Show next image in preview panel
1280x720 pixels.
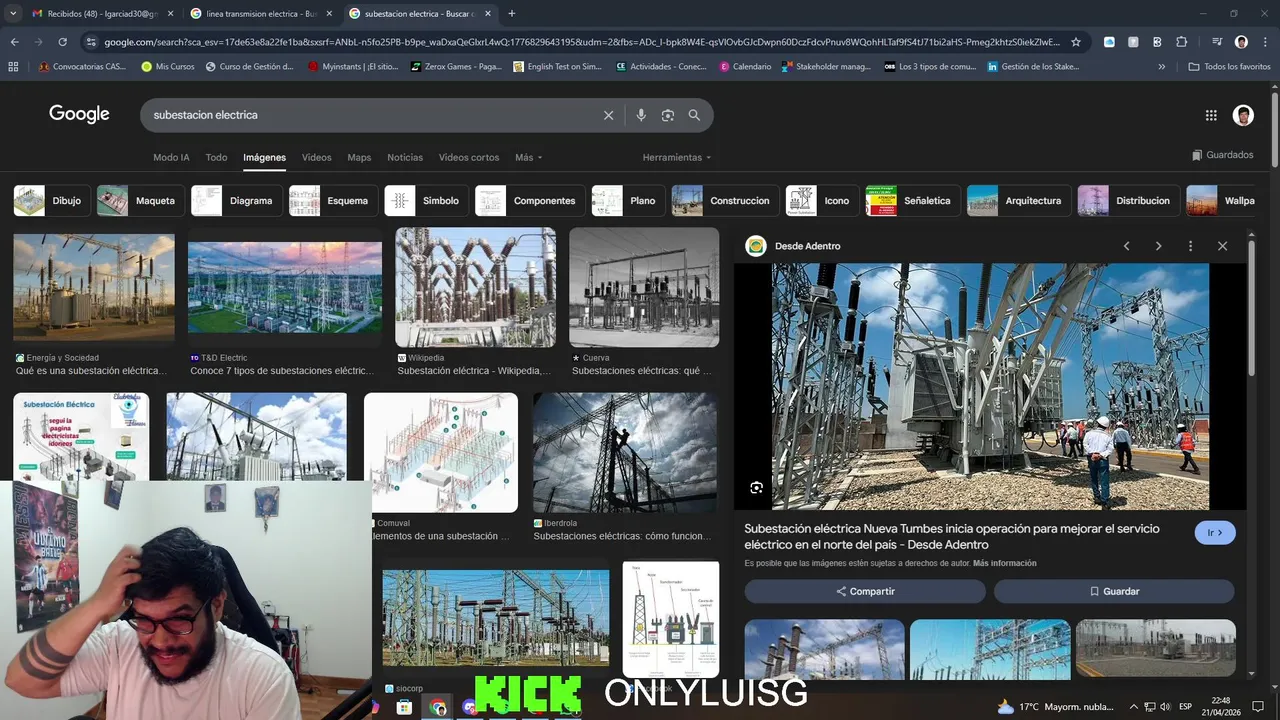pyautogui.click(x=1158, y=246)
